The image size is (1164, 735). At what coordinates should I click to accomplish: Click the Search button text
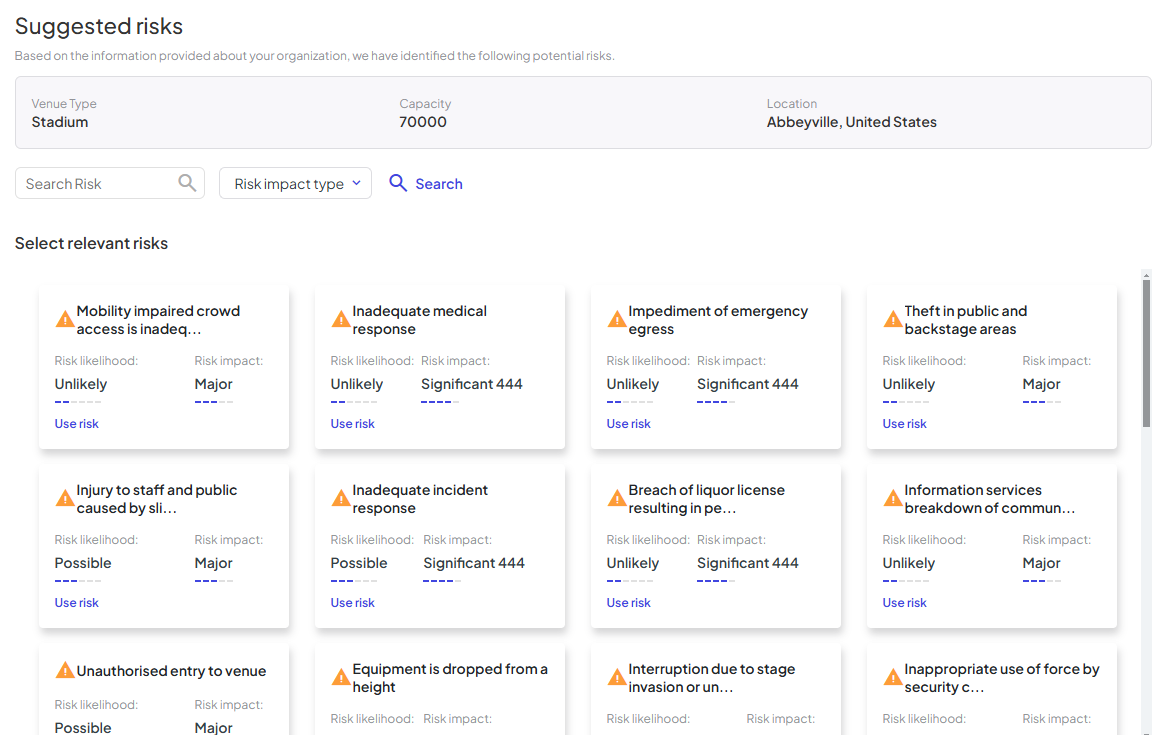tap(439, 183)
